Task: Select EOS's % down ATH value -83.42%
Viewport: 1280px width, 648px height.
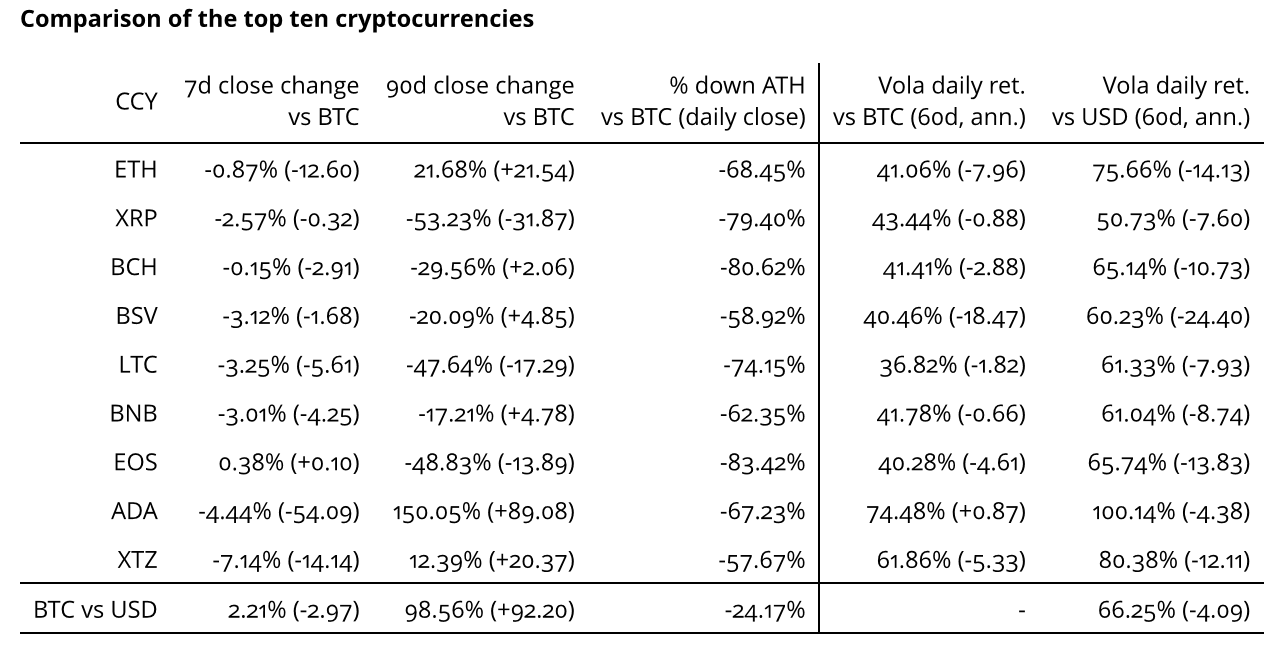Action: coord(762,463)
